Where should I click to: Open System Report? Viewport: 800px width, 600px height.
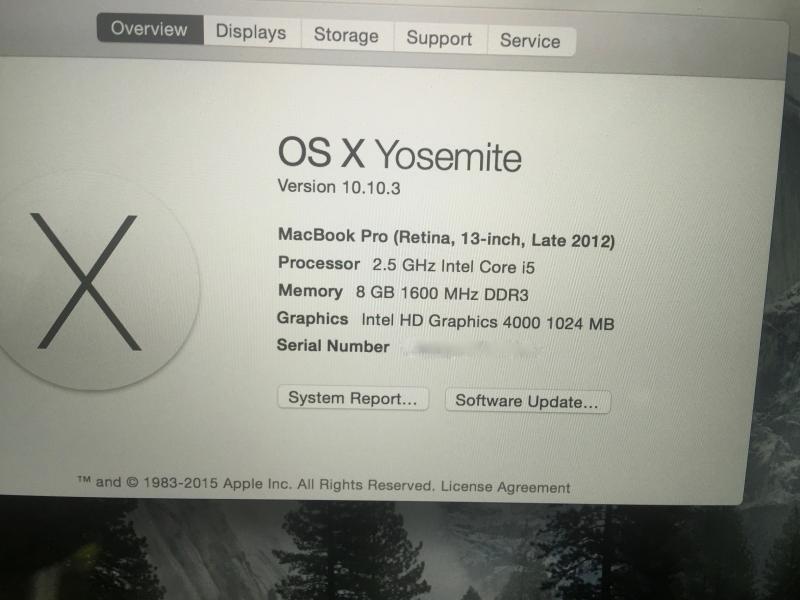point(353,398)
